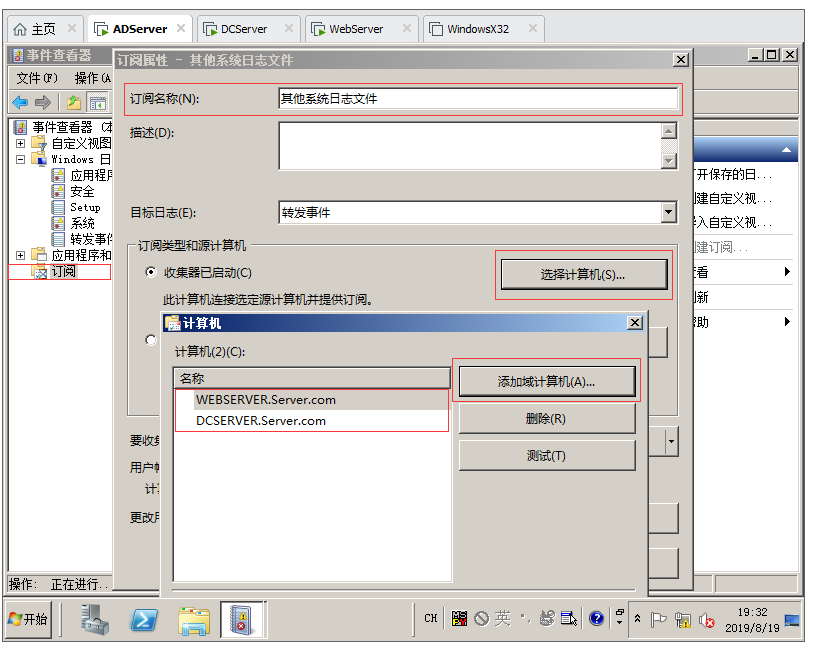Click the 测试(T) button
This screenshot has width=813, height=651.
pos(546,455)
